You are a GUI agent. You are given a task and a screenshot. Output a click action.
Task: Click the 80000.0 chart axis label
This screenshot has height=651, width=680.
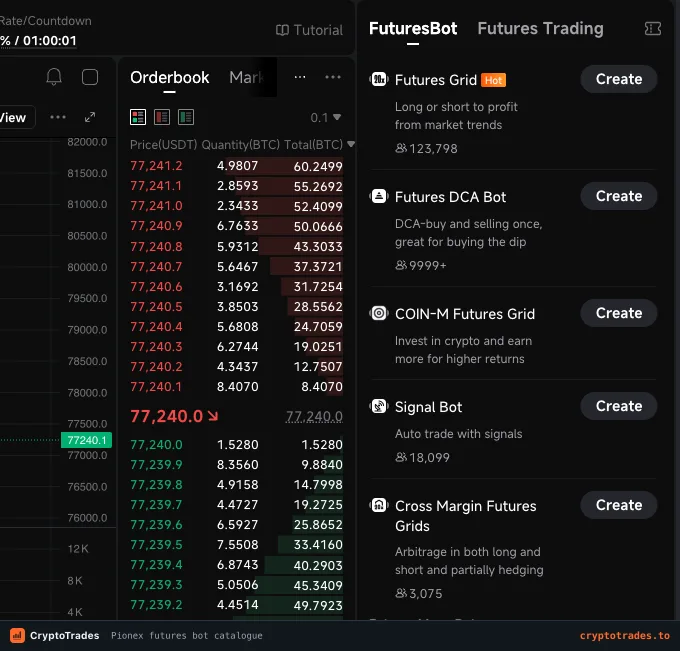tap(87, 267)
